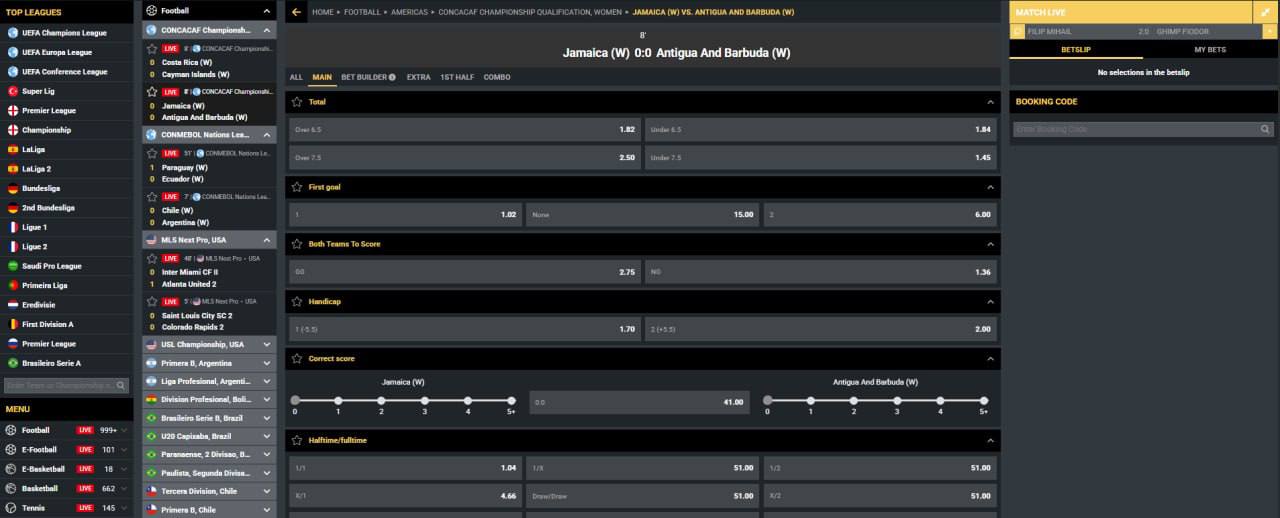This screenshot has height=518, width=1280.
Task: Click search icon in team search box
Action: tap(123, 385)
